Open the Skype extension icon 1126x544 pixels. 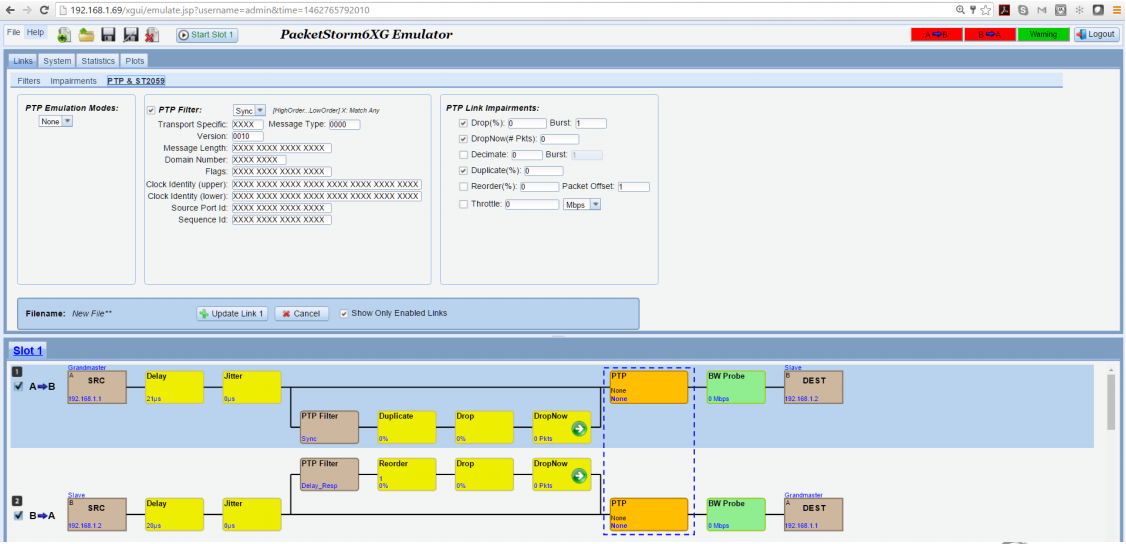coord(1023,10)
